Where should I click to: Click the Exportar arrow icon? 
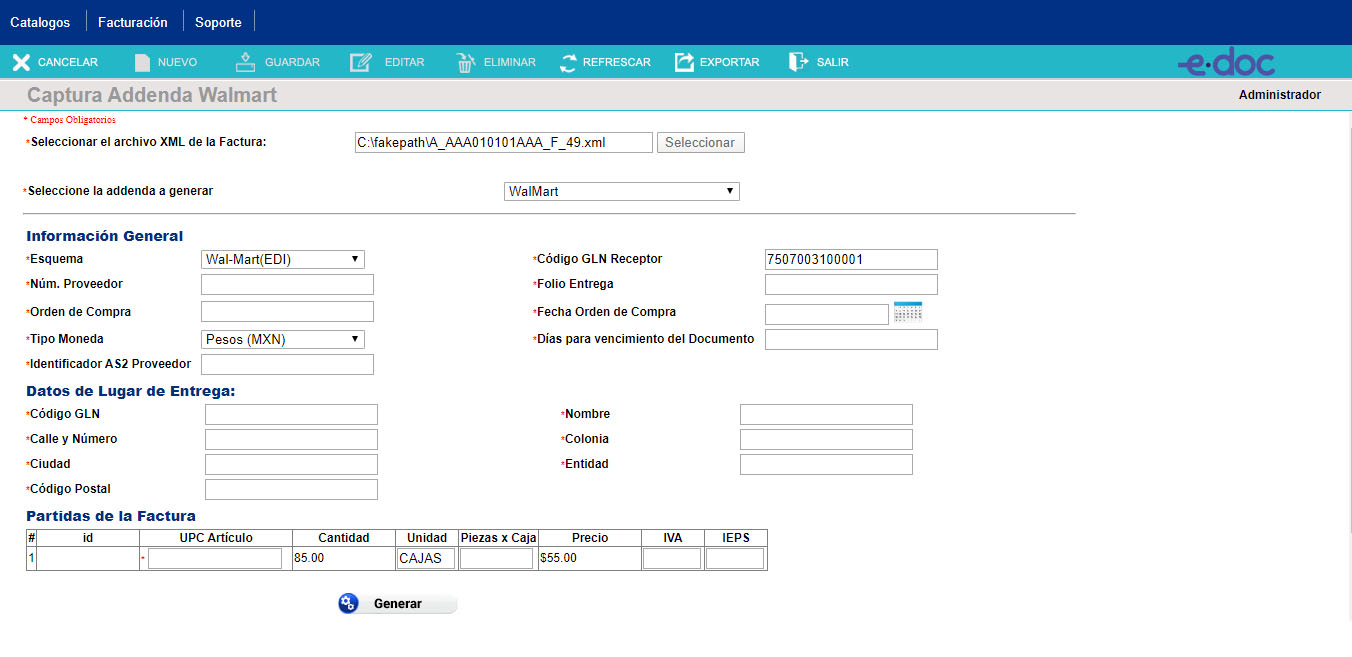[x=685, y=62]
